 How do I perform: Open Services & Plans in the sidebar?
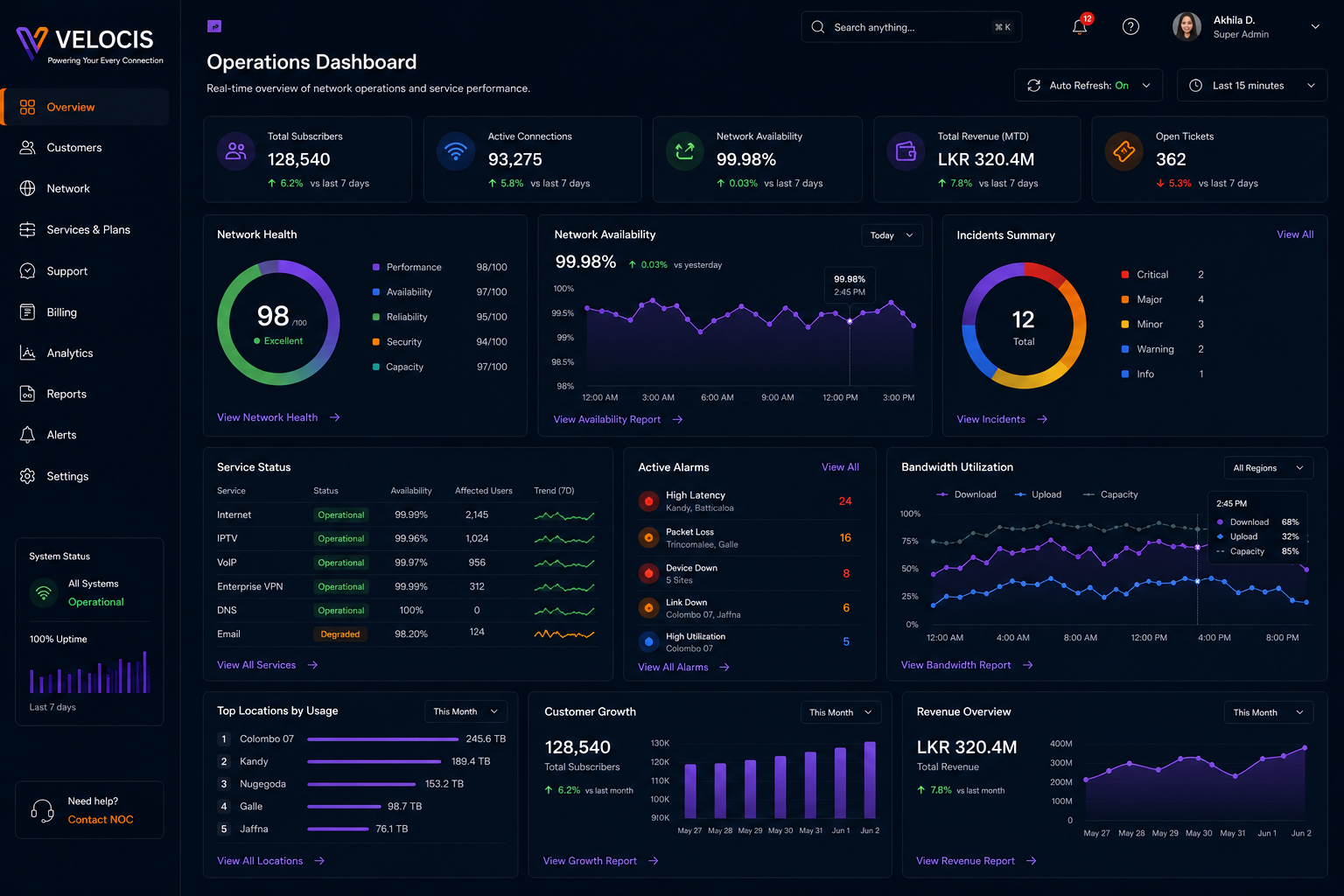(x=85, y=230)
